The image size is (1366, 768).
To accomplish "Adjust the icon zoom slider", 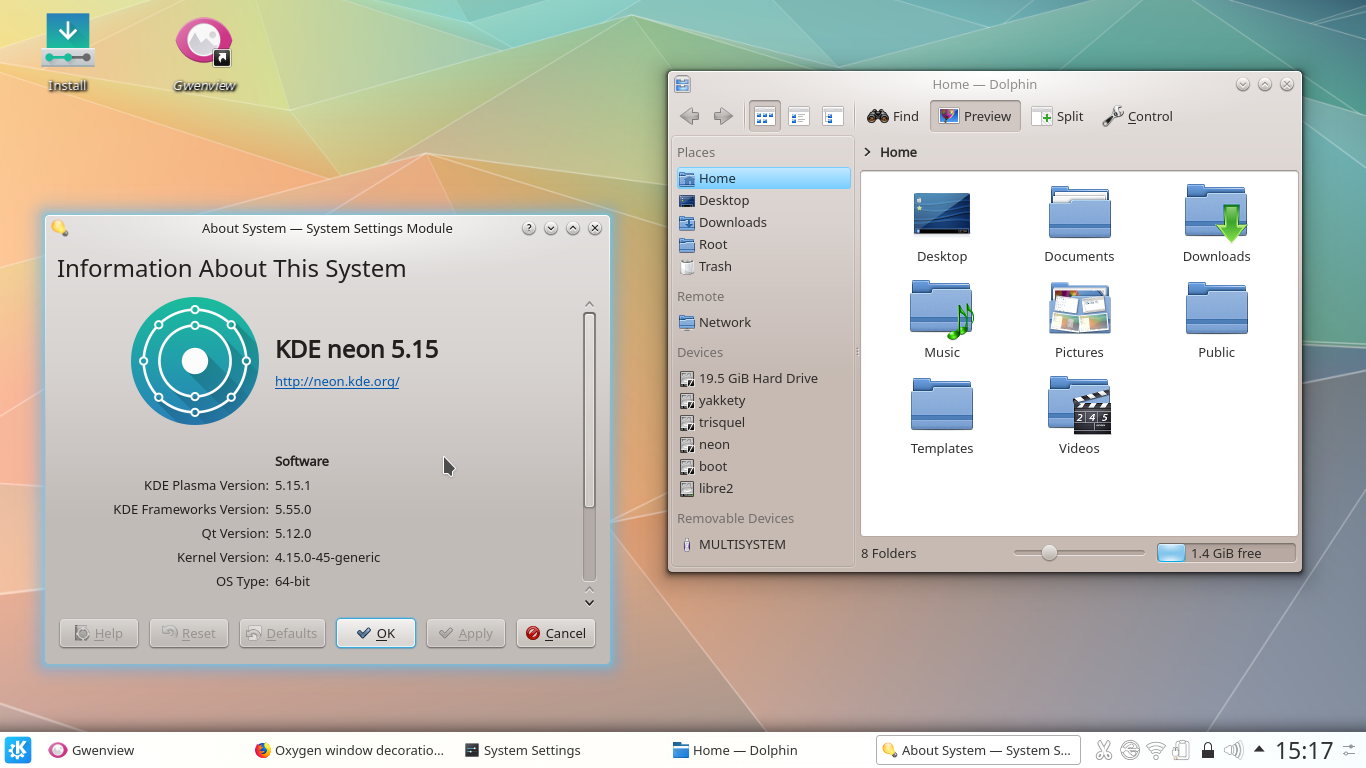I will click(x=1048, y=551).
